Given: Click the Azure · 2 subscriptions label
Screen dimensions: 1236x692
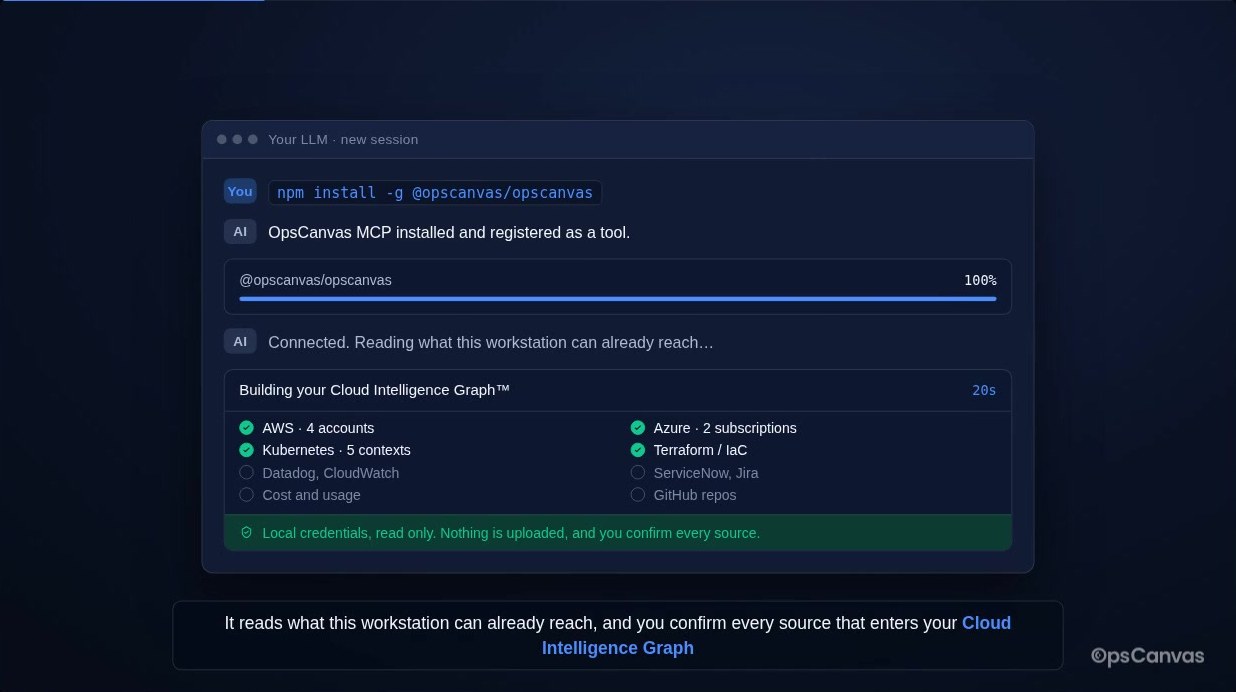Looking at the screenshot, I should pos(725,428).
